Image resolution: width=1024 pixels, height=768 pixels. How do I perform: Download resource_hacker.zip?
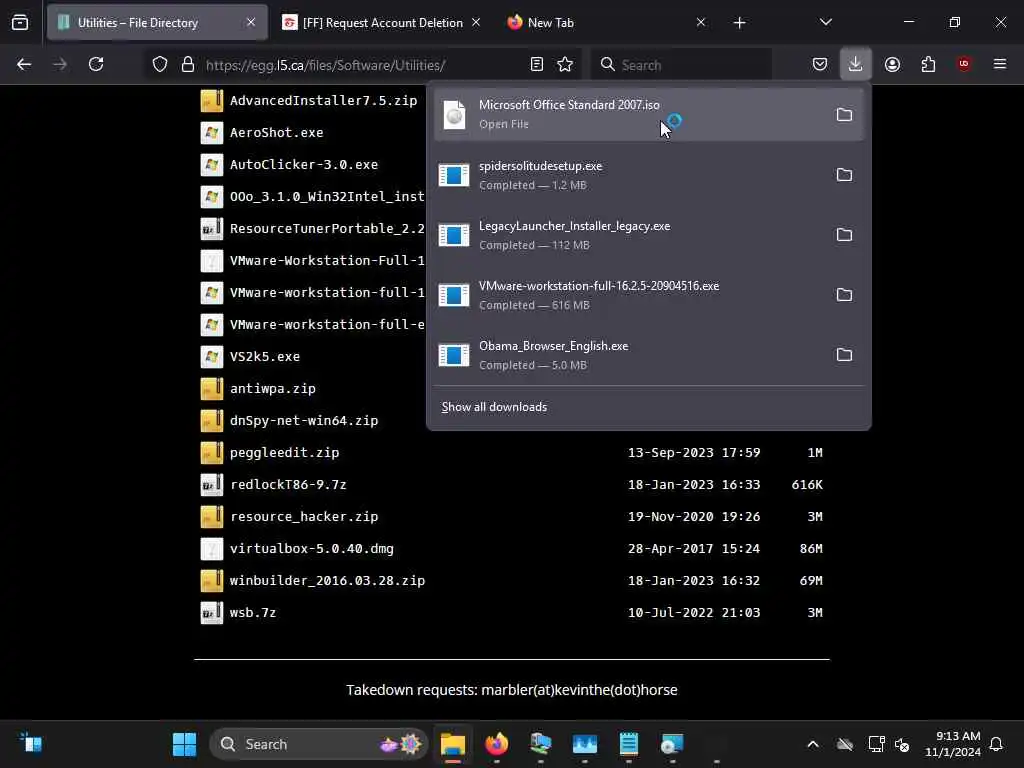pyautogui.click(x=304, y=517)
